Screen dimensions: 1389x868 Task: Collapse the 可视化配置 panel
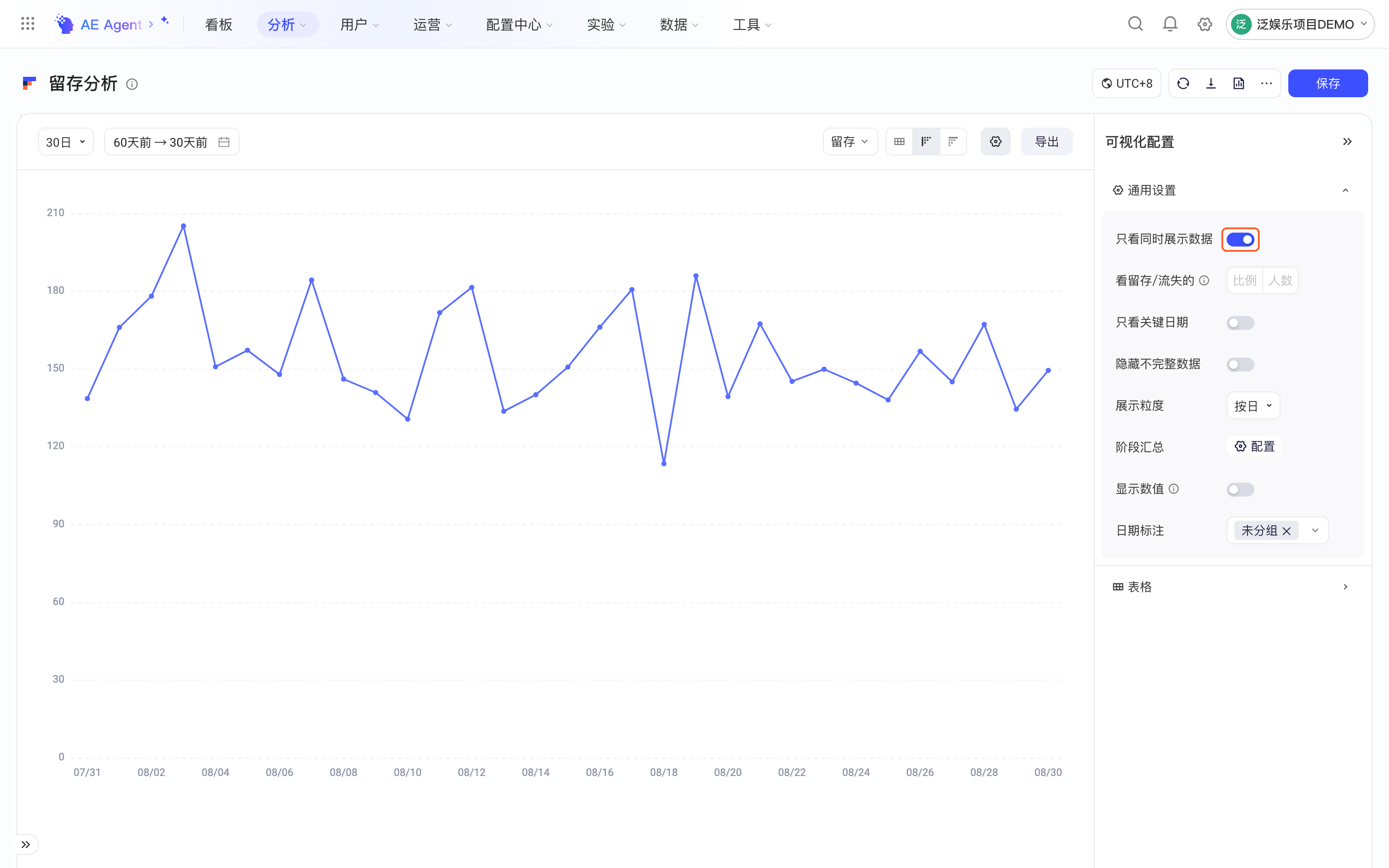click(x=1347, y=142)
